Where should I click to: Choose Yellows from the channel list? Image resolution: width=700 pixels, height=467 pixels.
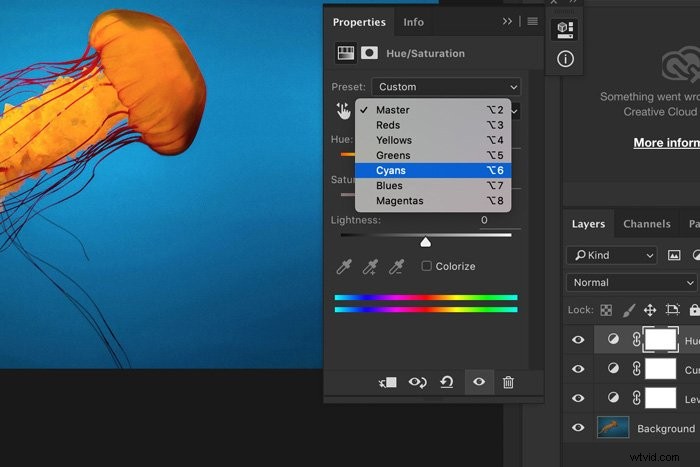click(433, 140)
